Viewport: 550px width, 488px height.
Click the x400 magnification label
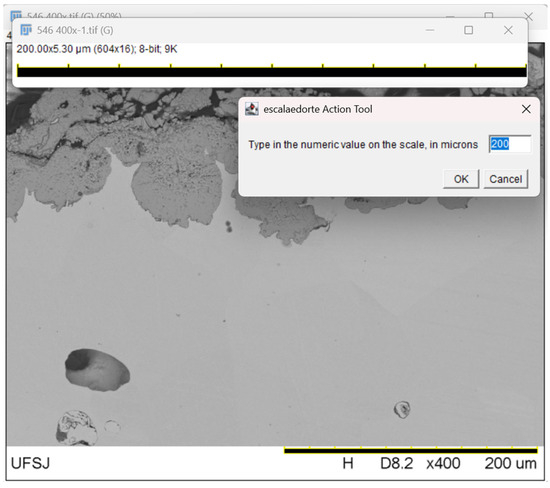click(x=443, y=463)
